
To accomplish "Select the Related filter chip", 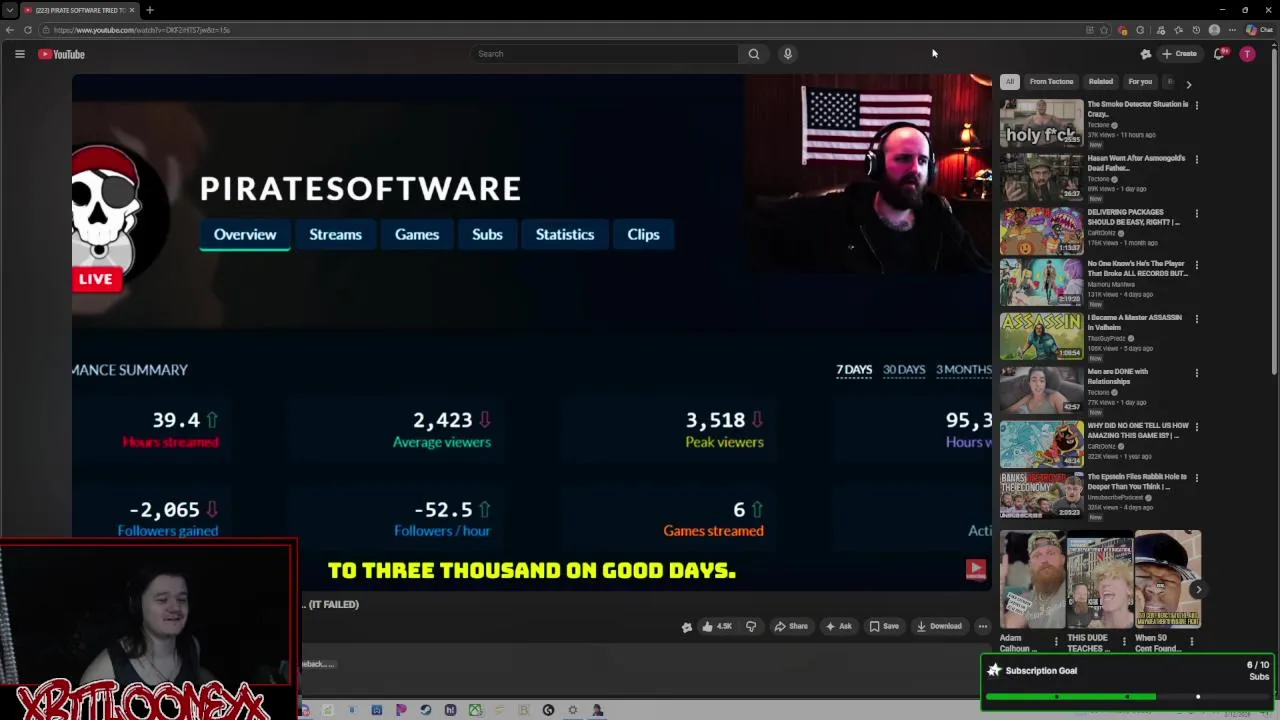I will tap(1101, 82).
